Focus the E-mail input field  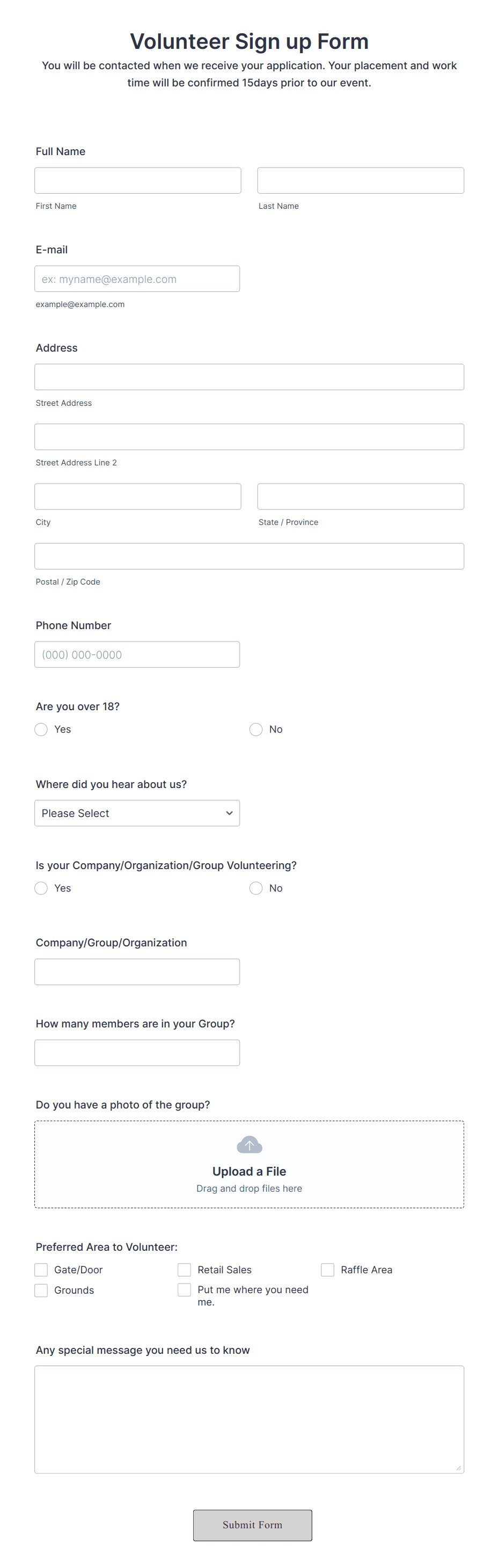[137, 279]
